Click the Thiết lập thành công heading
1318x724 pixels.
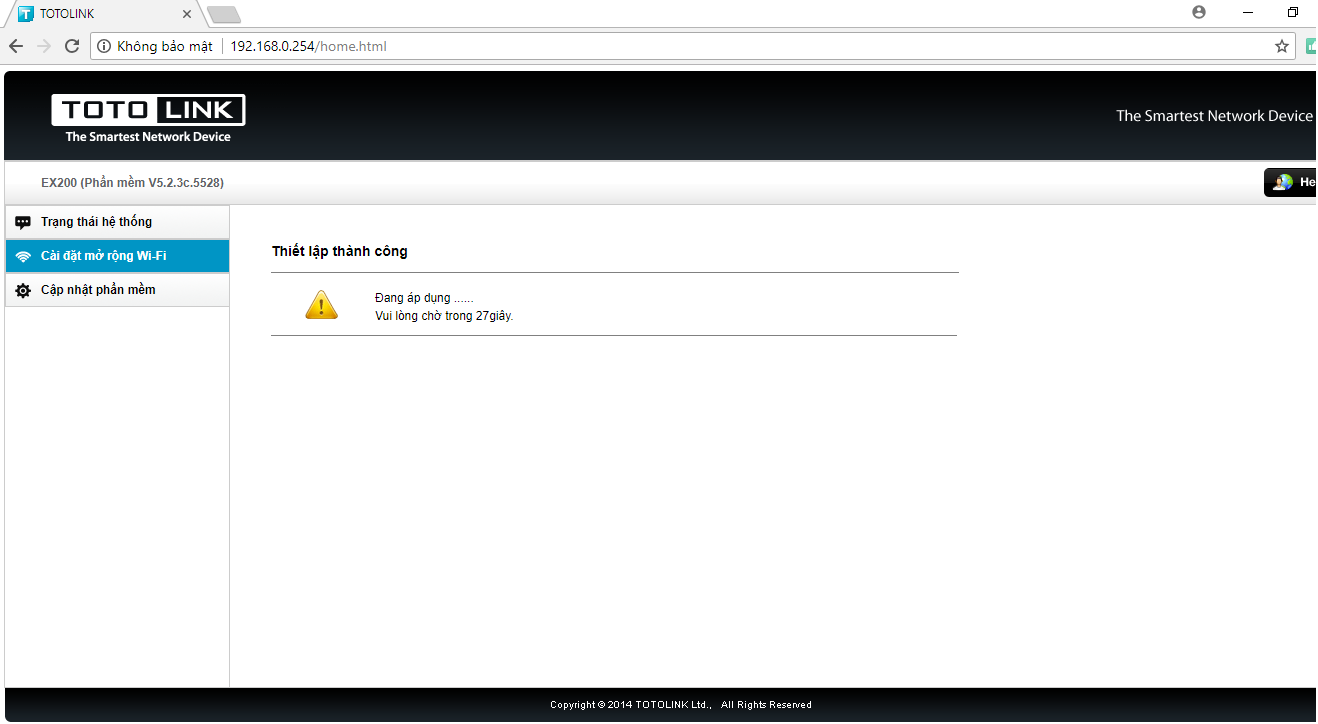(x=340, y=251)
